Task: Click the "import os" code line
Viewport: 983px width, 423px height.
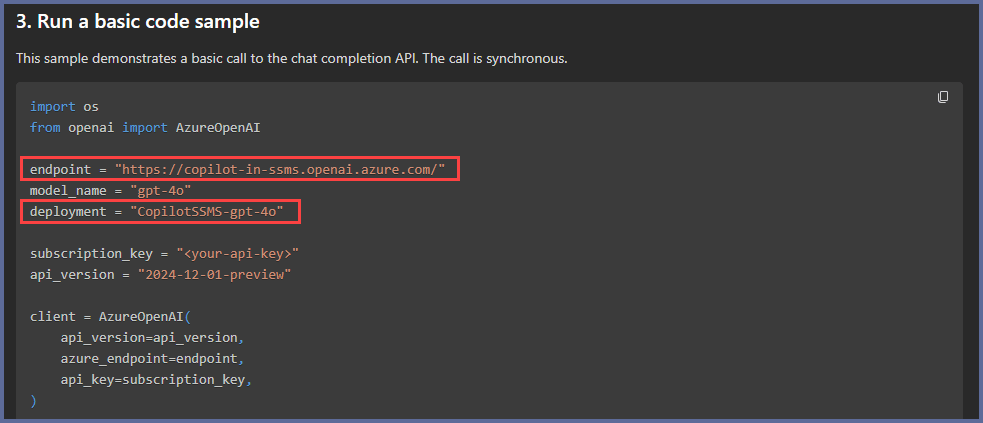Action: pyautogui.click(x=64, y=106)
